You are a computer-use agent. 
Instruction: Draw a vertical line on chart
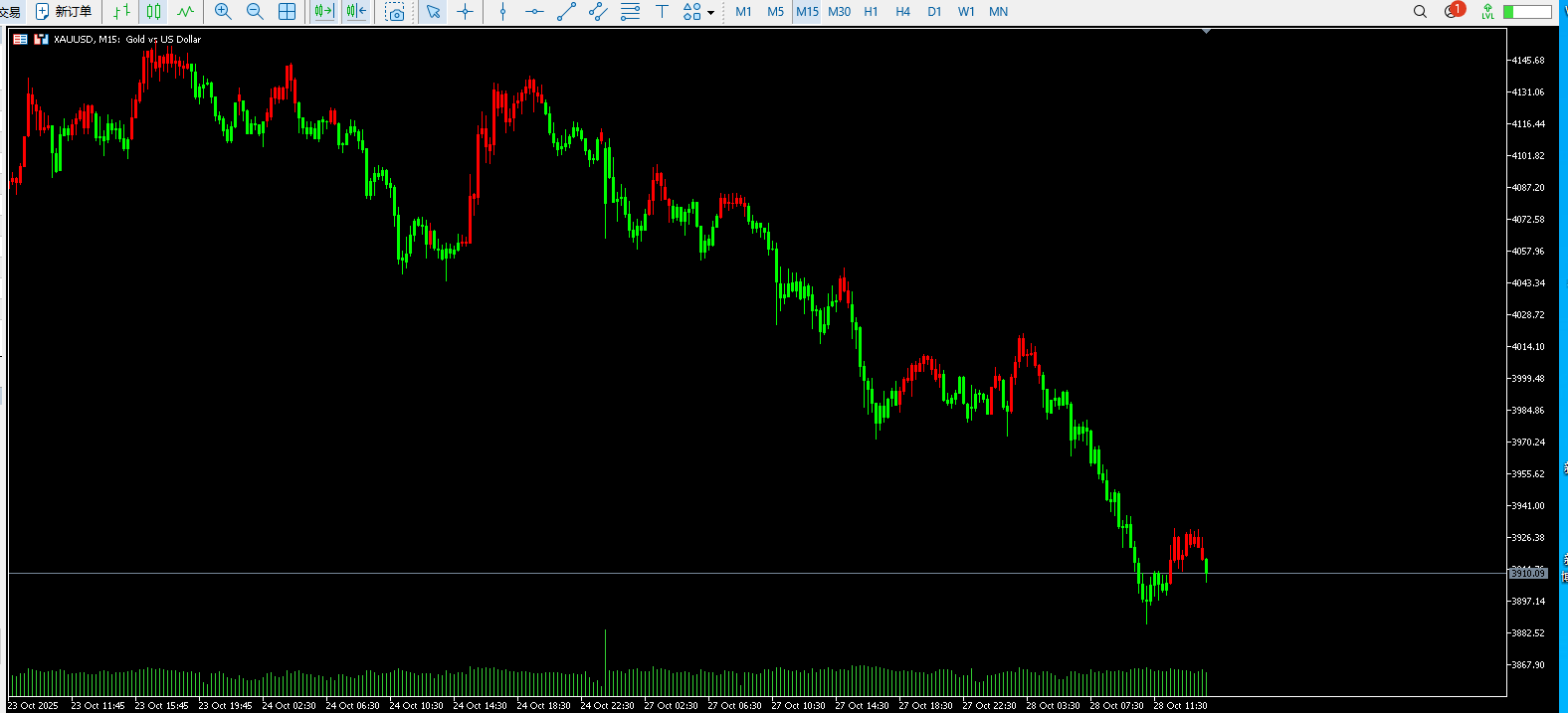click(x=502, y=12)
